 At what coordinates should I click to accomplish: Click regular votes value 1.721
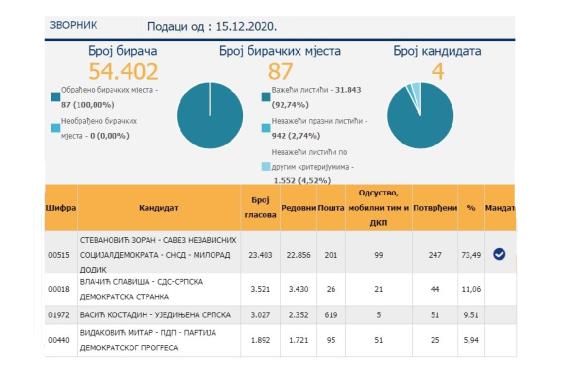coord(299,340)
